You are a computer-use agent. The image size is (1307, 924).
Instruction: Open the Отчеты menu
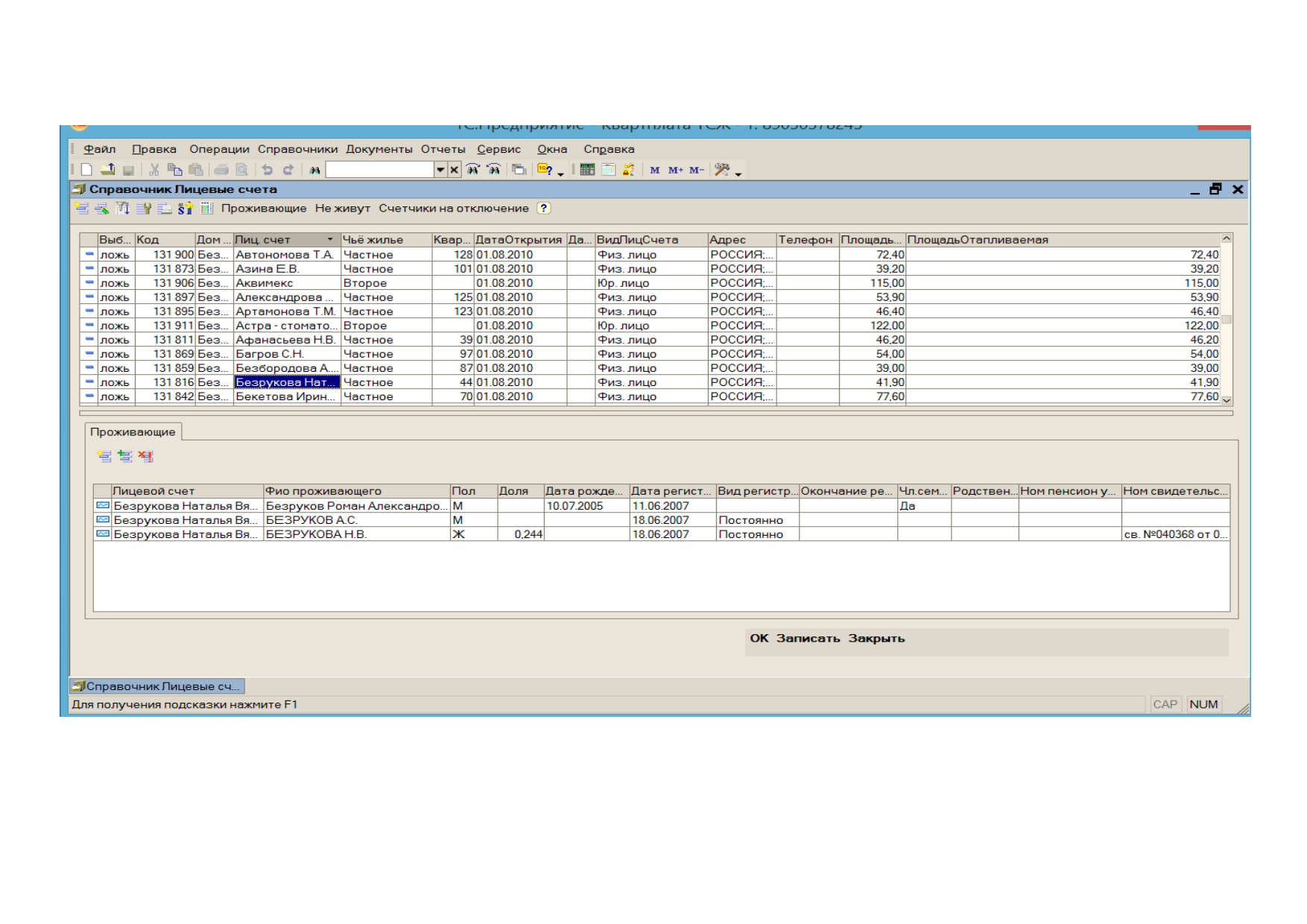[443, 149]
